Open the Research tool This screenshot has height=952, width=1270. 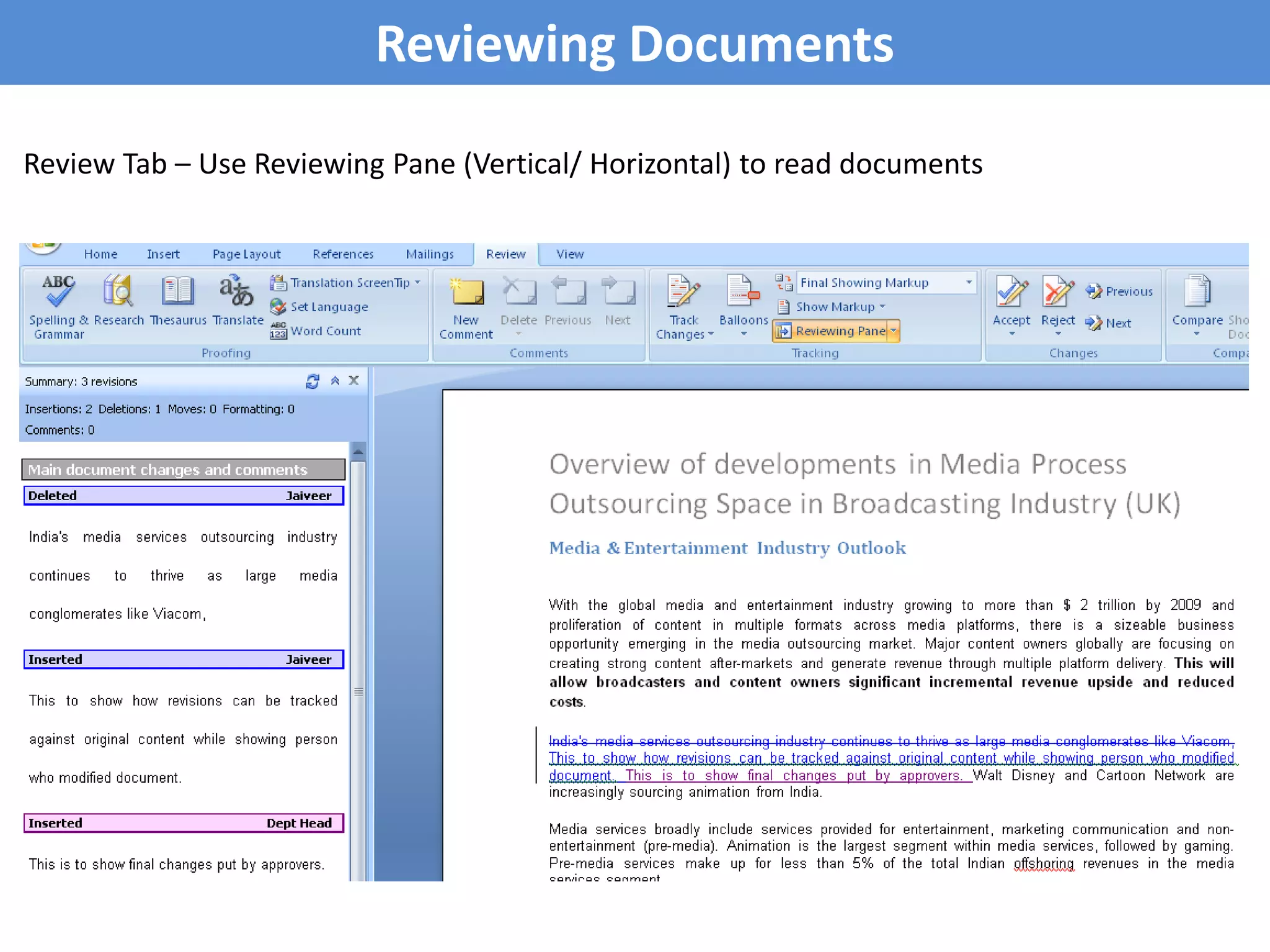click(x=118, y=301)
